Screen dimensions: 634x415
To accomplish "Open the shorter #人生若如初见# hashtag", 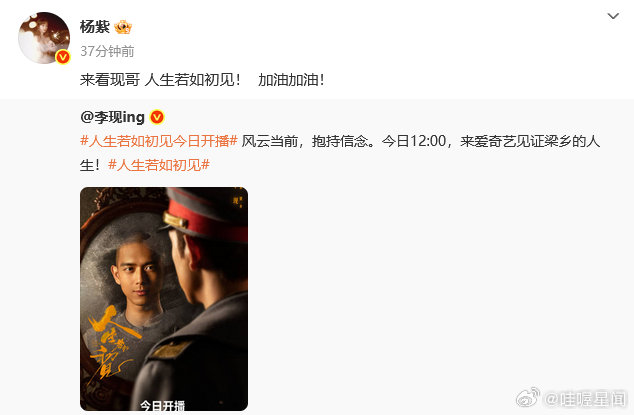I will (x=159, y=165).
